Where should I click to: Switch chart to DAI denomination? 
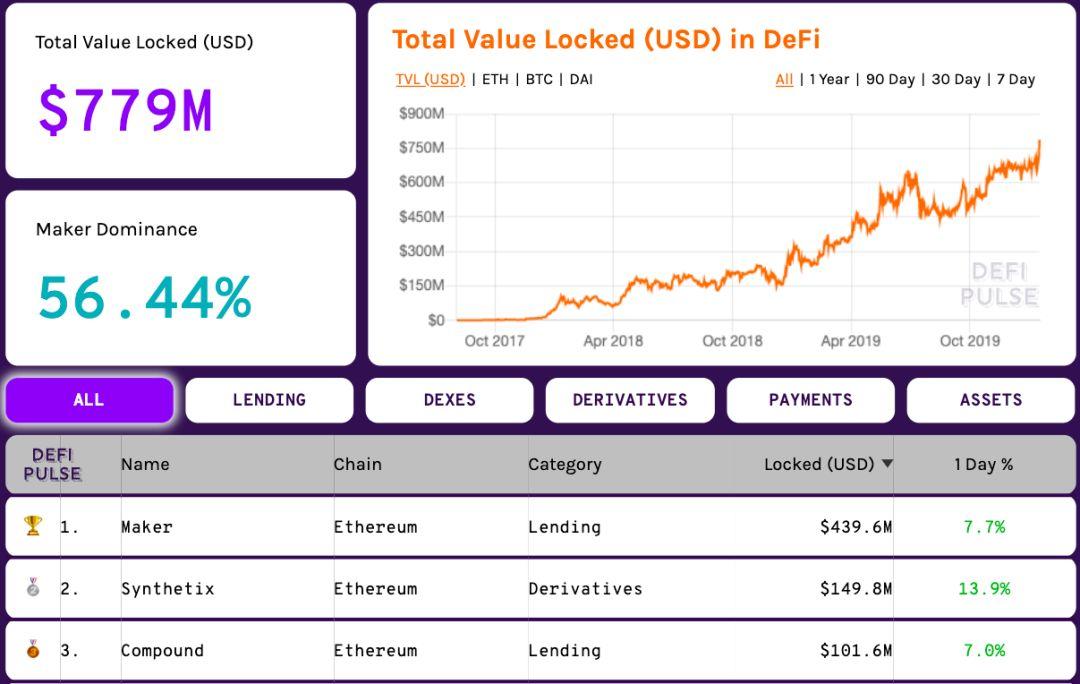pos(581,79)
